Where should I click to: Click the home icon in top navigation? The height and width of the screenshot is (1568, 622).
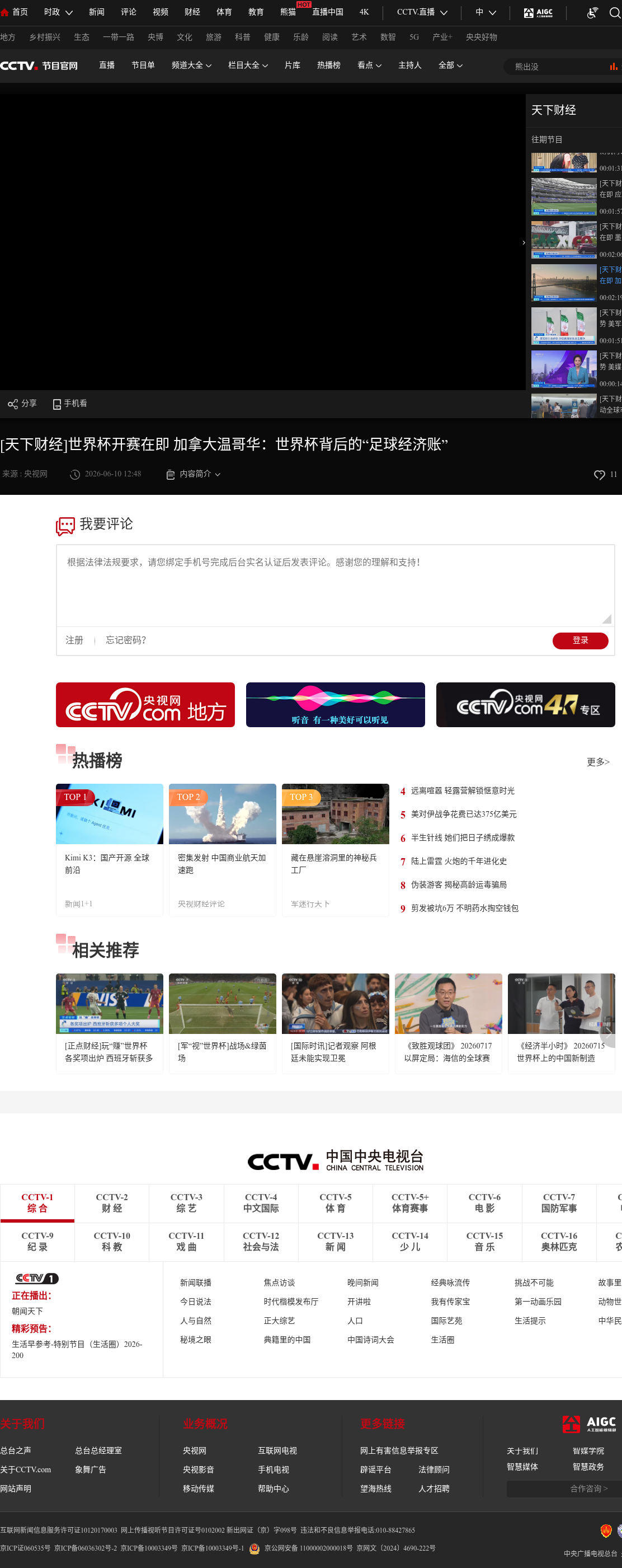[x=4, y=12]
